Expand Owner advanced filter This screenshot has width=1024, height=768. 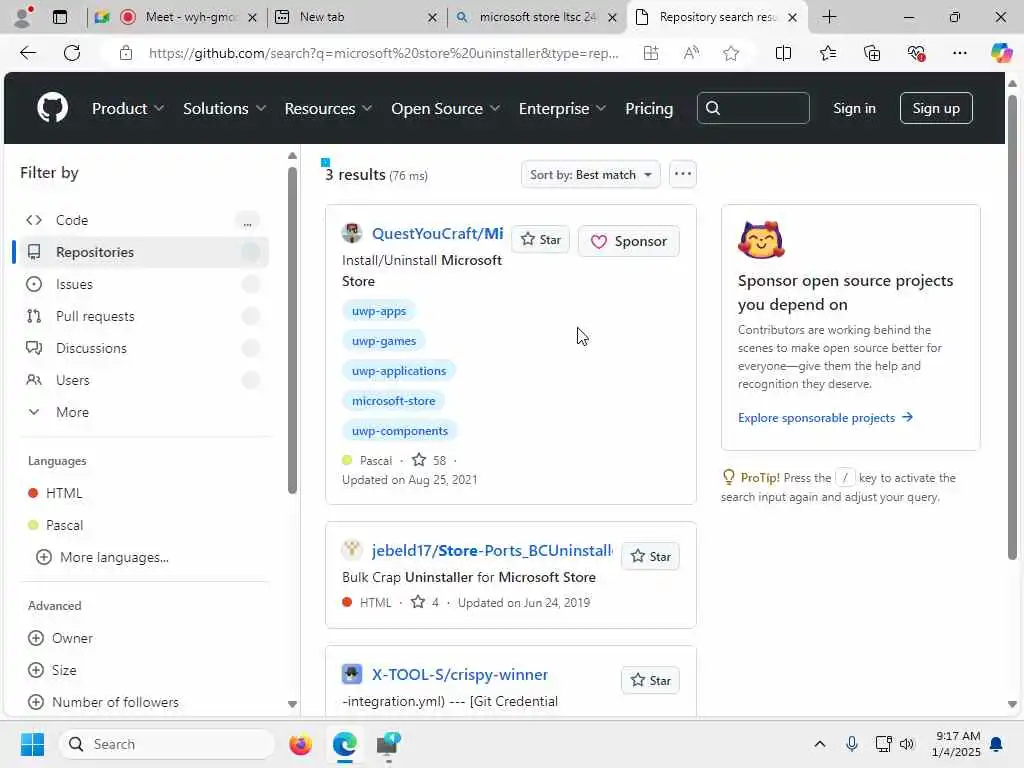(61, 638)
